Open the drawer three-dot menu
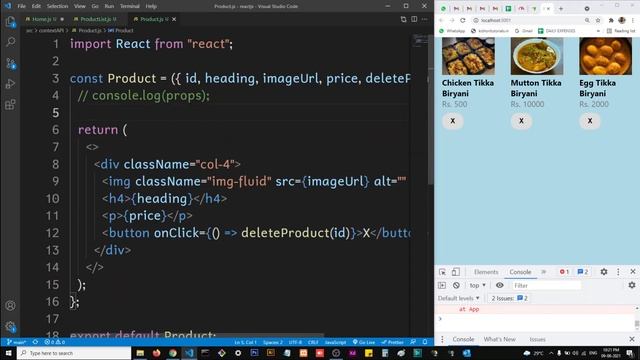Viewport: 640px width, 360px height. 442,339
